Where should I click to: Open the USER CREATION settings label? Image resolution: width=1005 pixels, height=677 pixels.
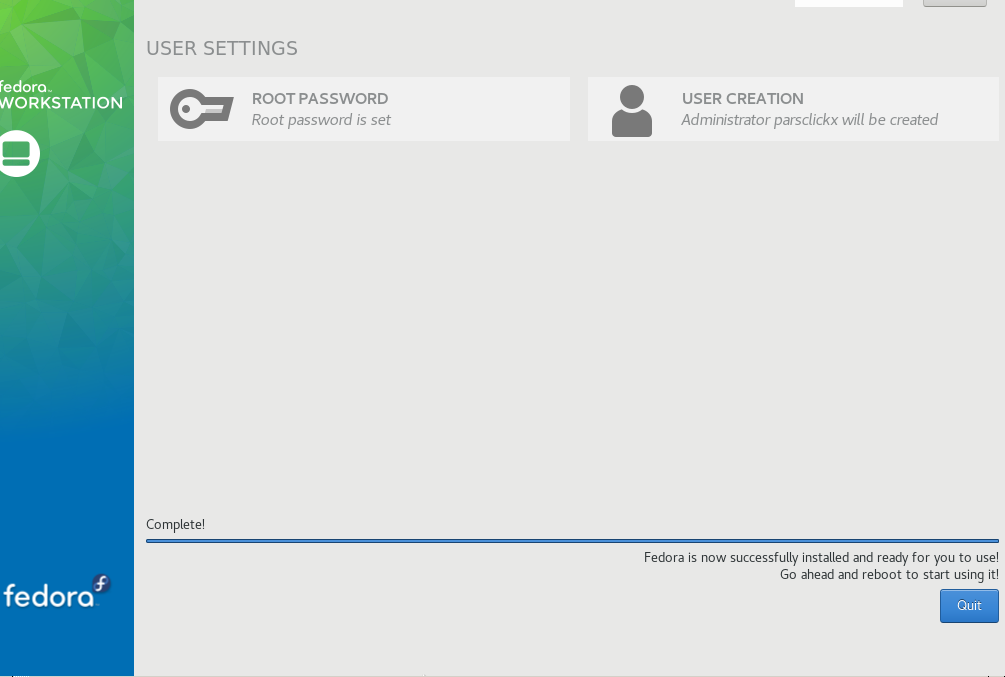pyautogui.click(x=742, y=98)
